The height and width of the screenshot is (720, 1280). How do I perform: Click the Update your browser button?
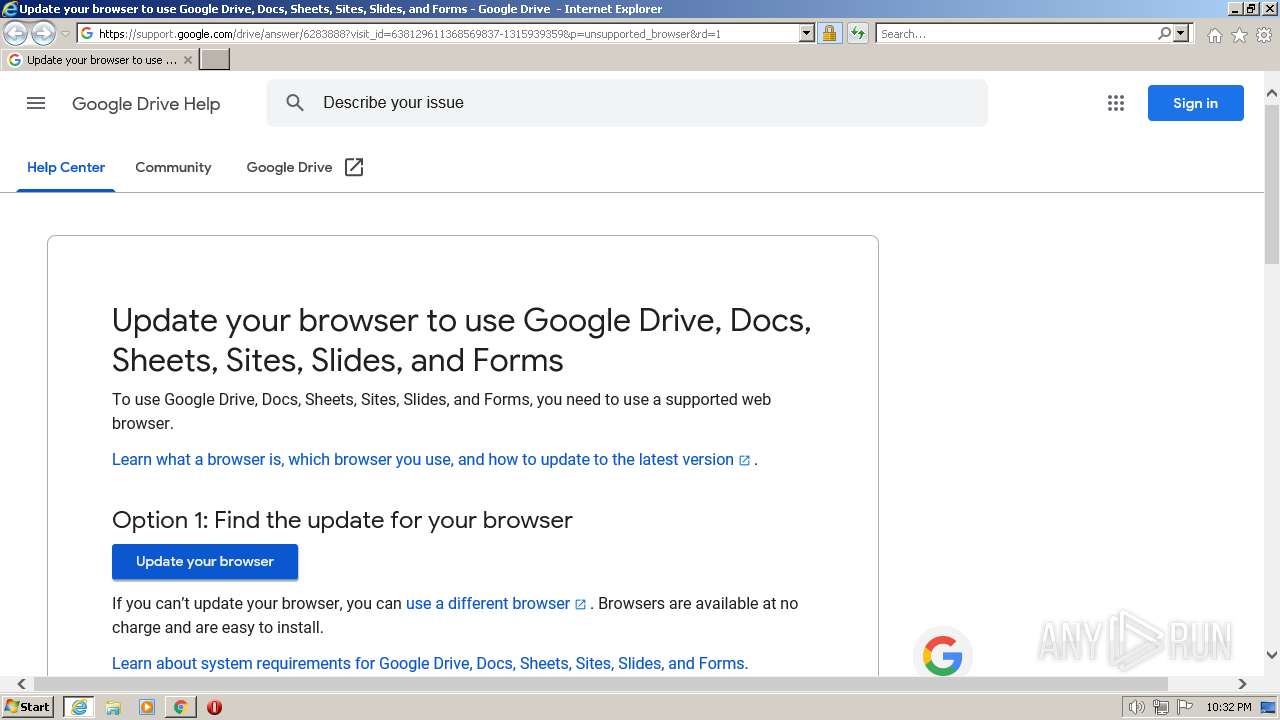(205, 562)
